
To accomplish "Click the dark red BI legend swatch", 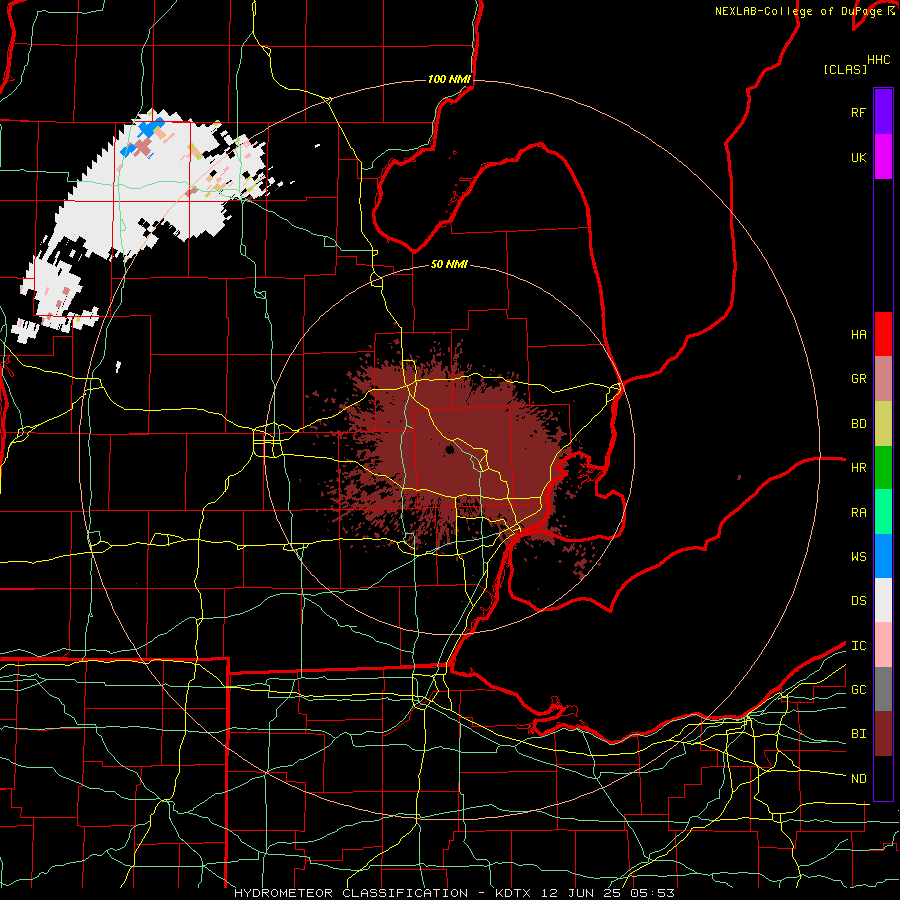I will [883, 734].
